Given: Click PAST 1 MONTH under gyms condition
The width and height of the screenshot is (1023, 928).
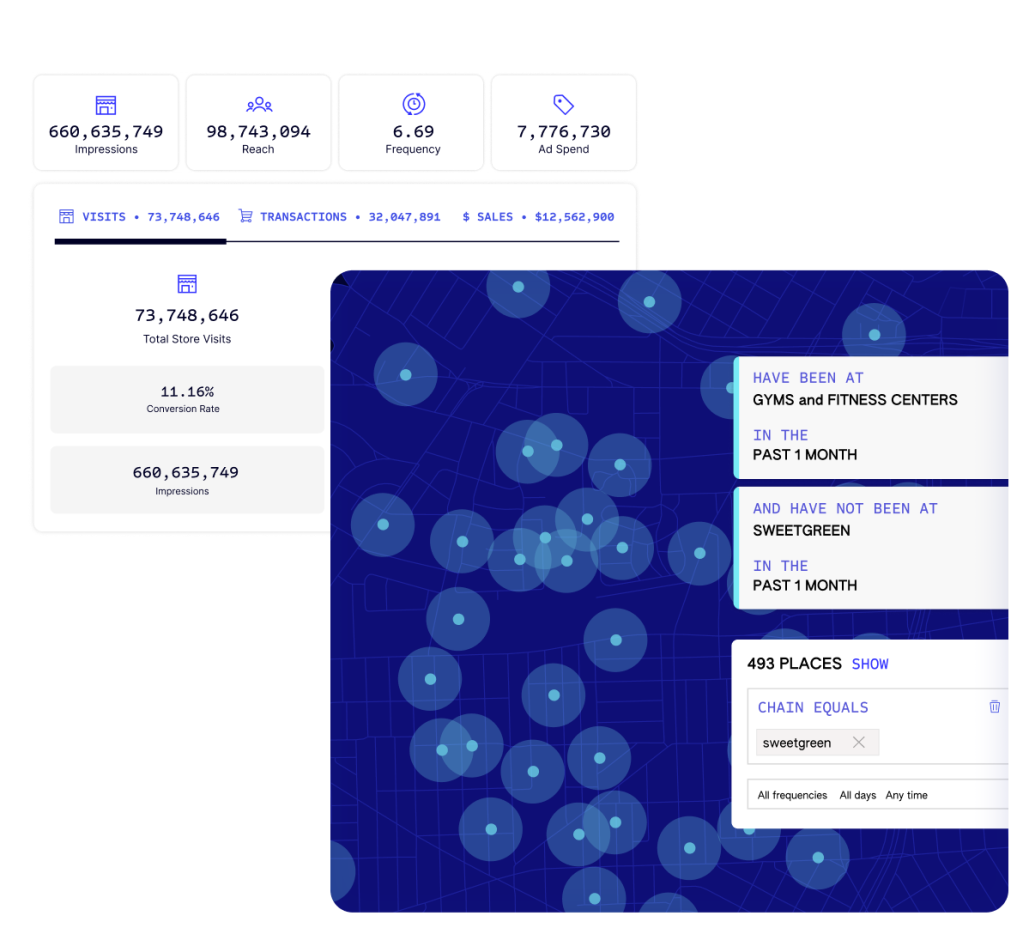Looking at the screenshot, I should pos(804,455).
